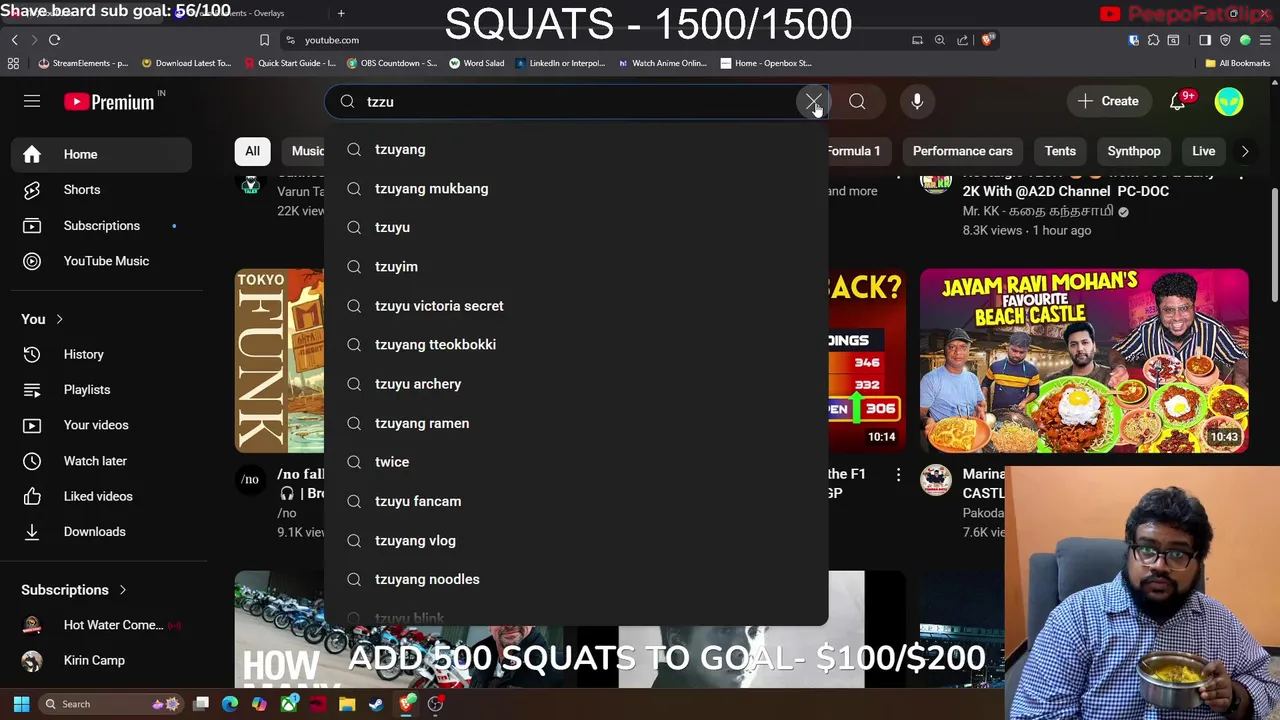The height and width of the screenshot is (720, 1280).
Task: Choose the "tzuyang mukbang" suggestion
Action: [576, 188]
